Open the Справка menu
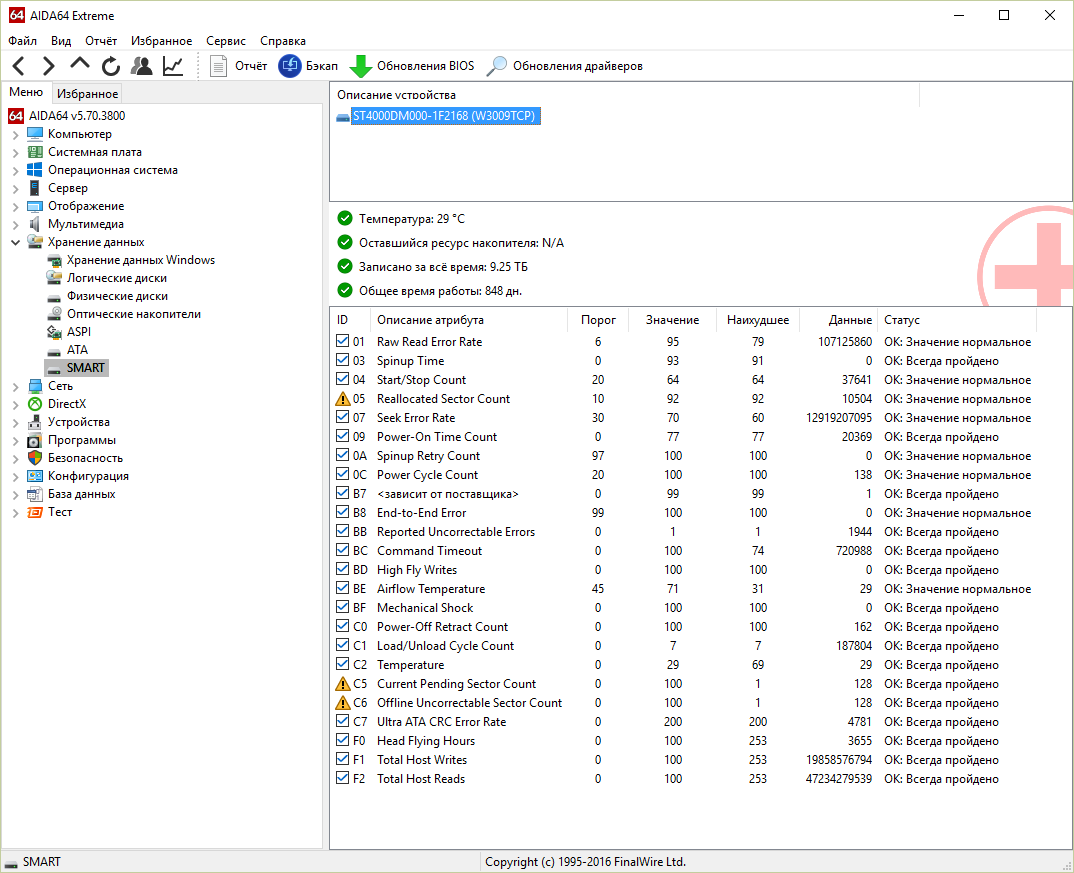1074x873 pixels. (x=283, y=41)
